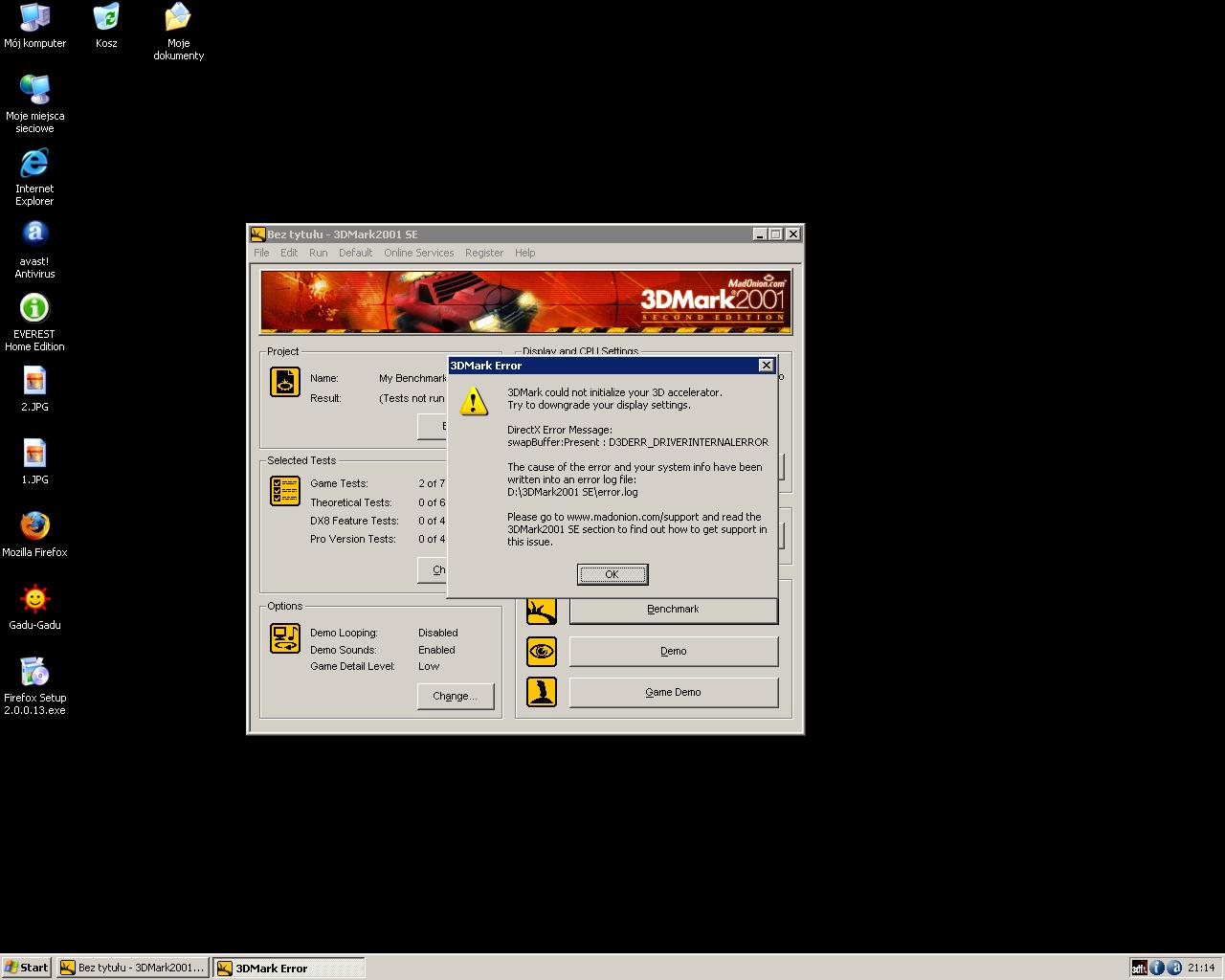The height and width of the screenshot is (980, 1225).
Task: Click the Start button
Action: [x=27, y=968]
